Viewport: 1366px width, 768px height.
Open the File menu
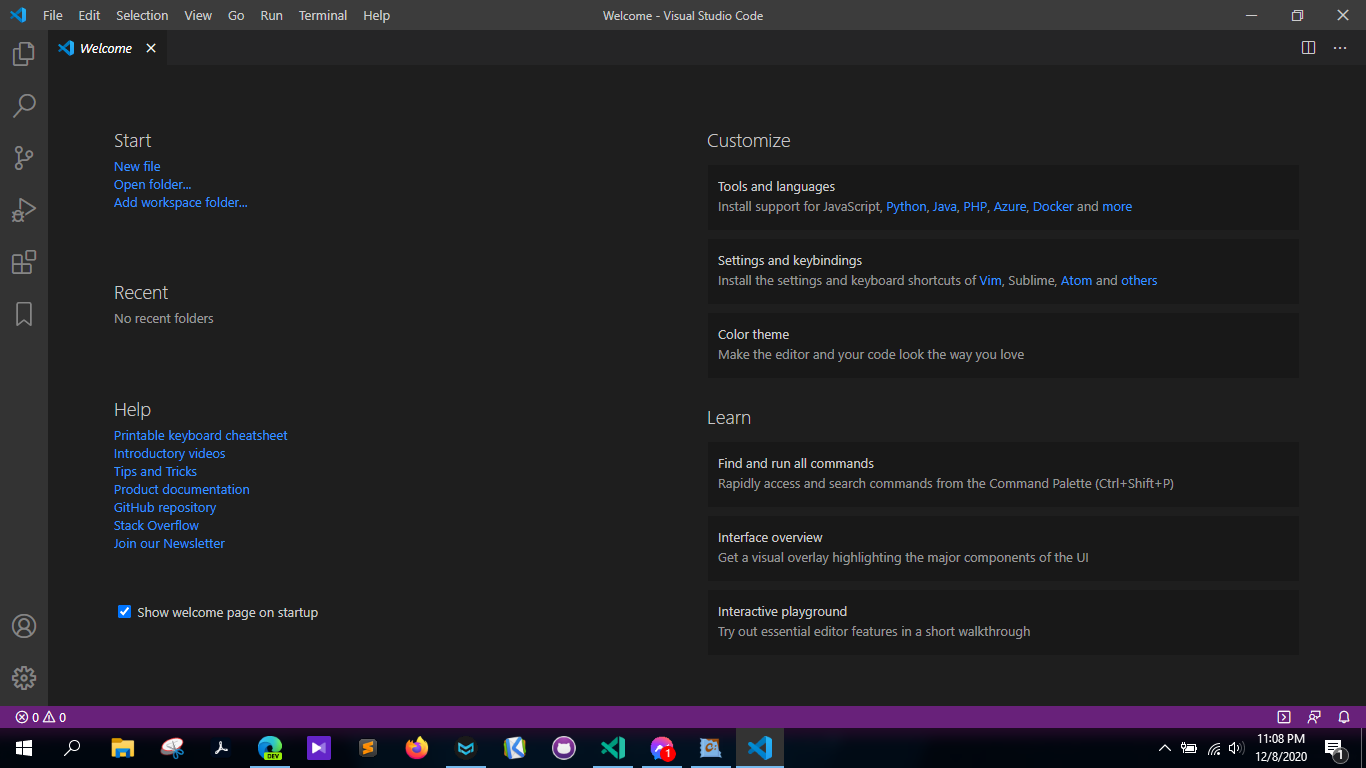click(53, 15)
